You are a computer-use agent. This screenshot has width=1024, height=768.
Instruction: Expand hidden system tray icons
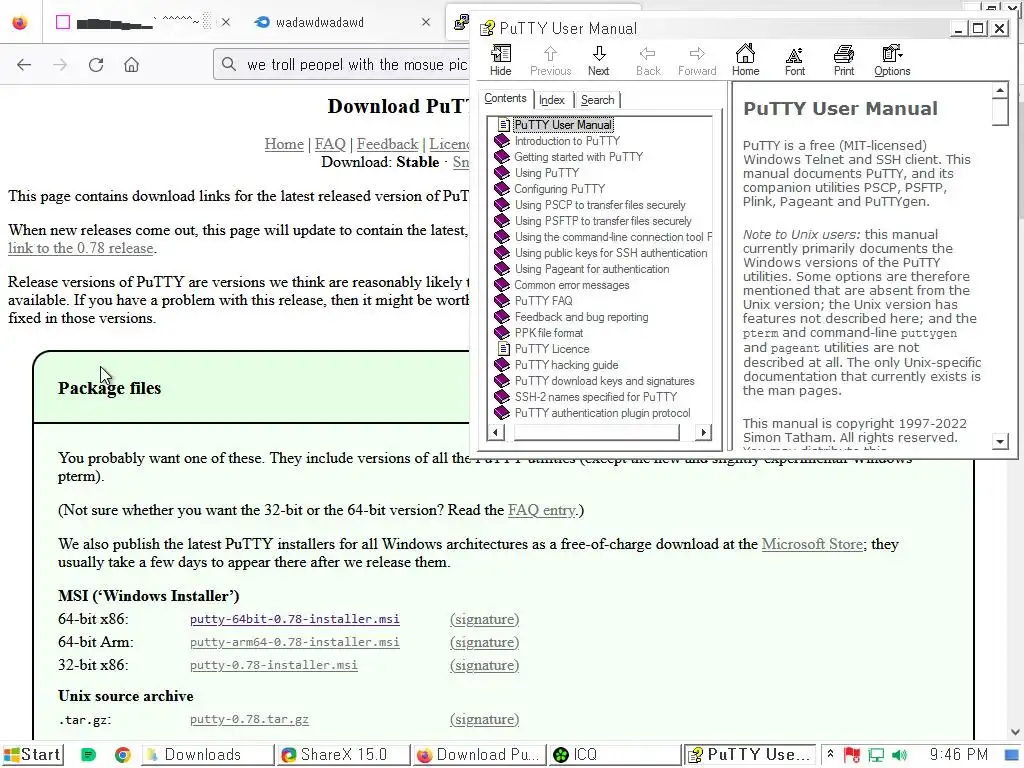[830, 754]
